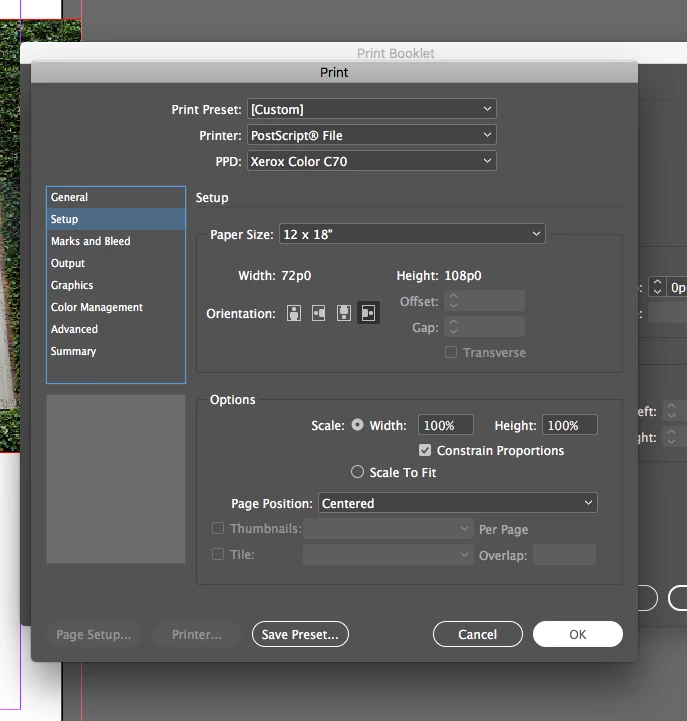Select portrait orientation icon
This screenshot has height=721, width=687.
(x=294, y=313)
